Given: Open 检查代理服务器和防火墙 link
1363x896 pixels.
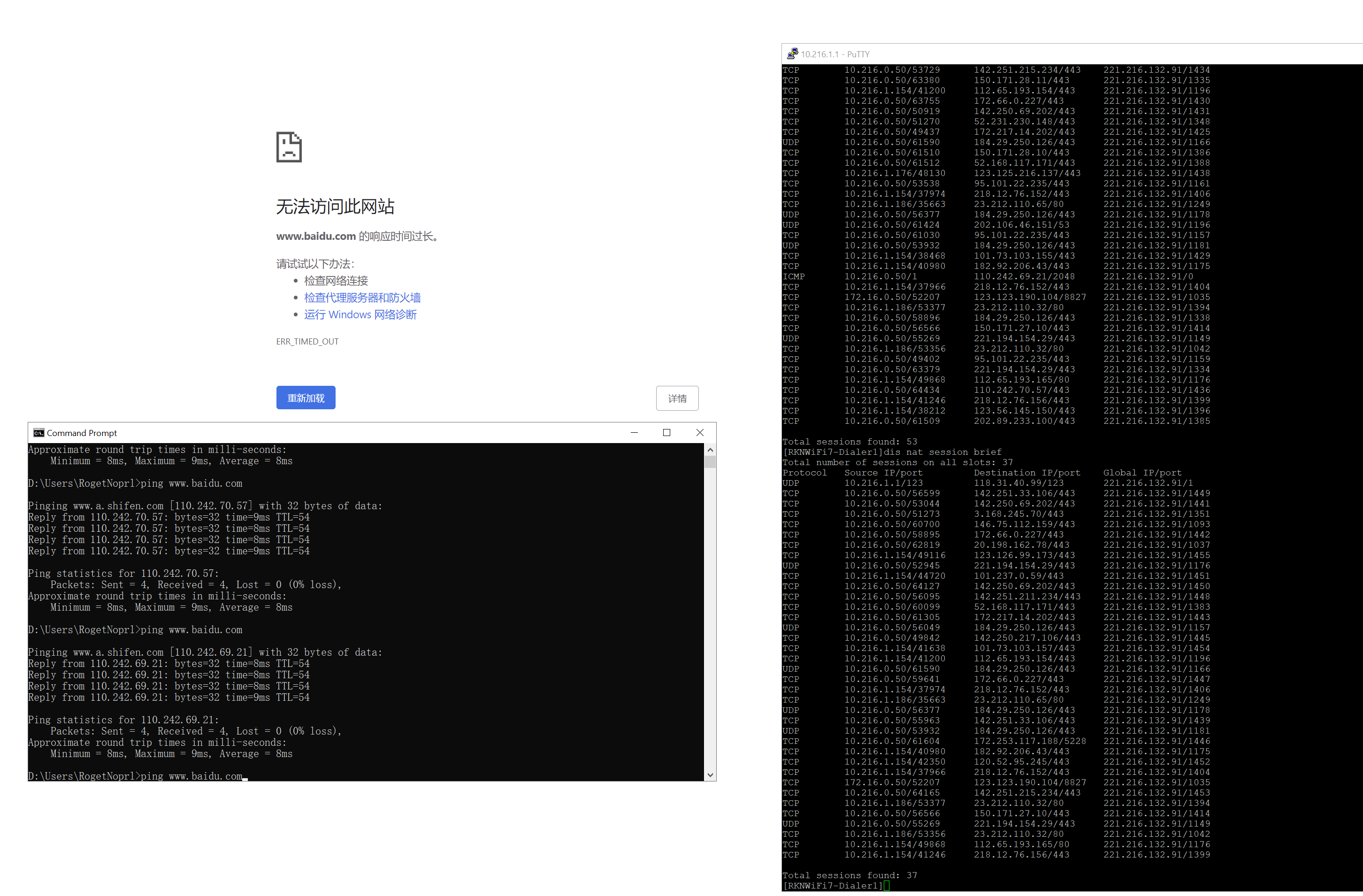Looking at the screenshot, I should pyautogui.click(x=362, y=298).
